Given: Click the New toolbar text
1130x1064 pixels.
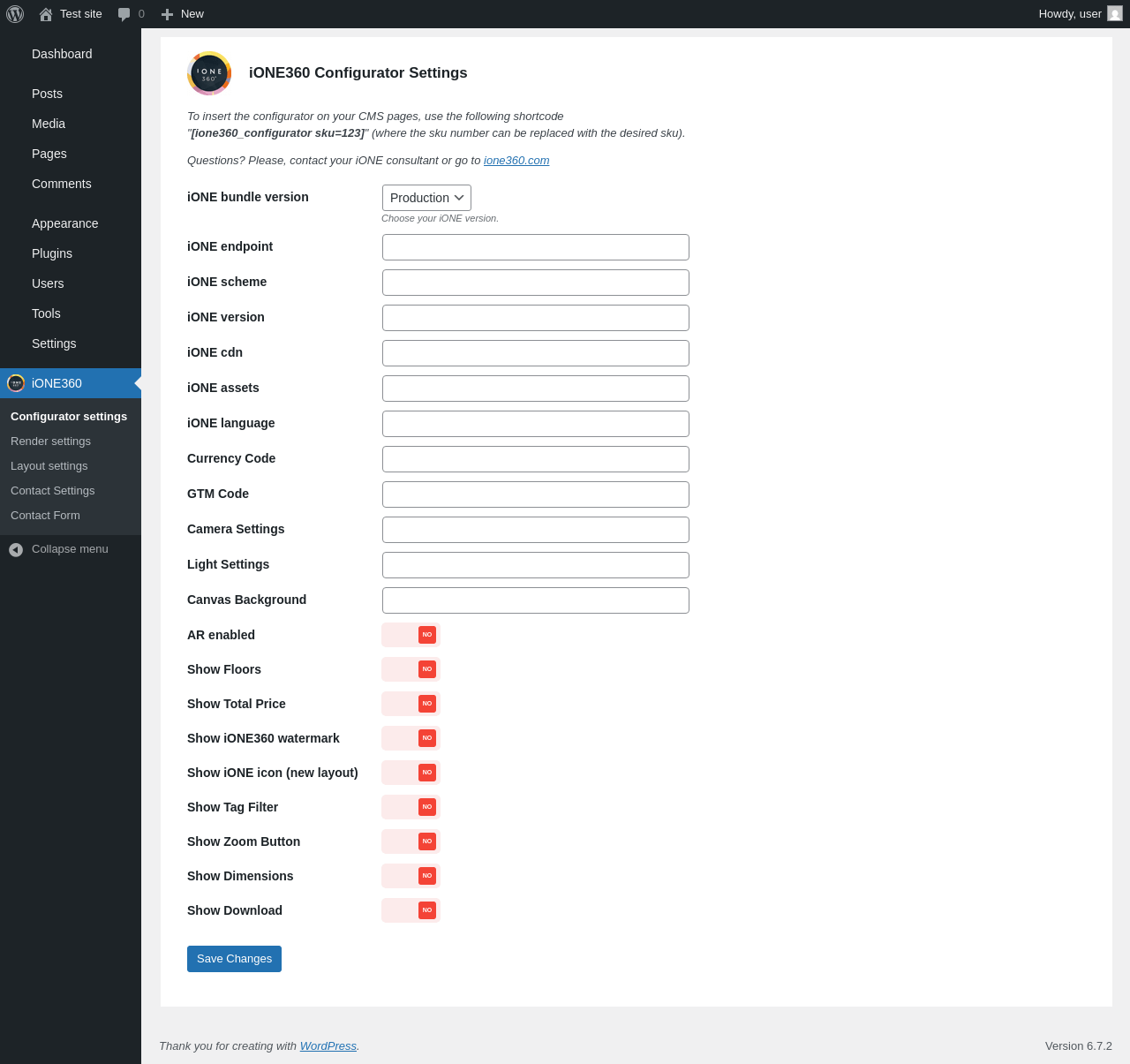Looking at the screenshot, I should (x=192, y=14).
